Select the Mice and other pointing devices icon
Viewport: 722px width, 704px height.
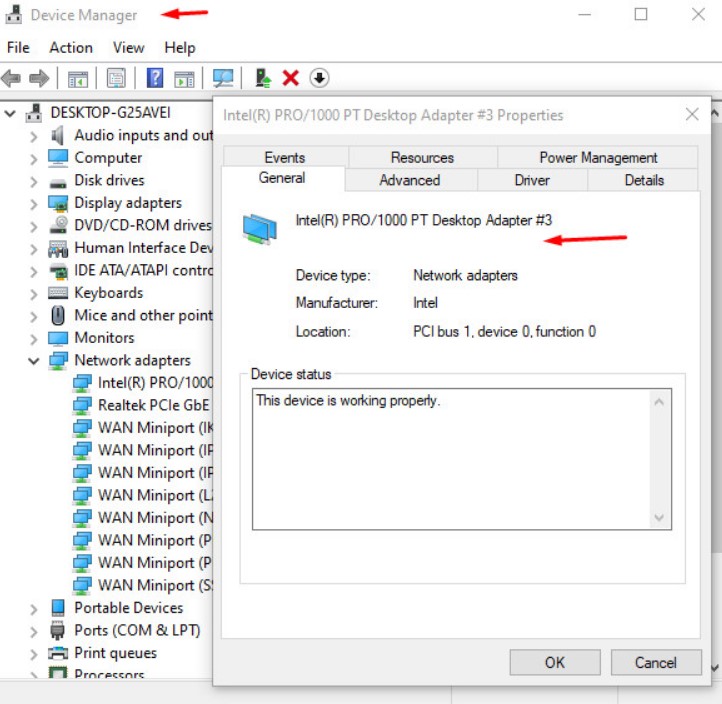[x=58, y=315]
